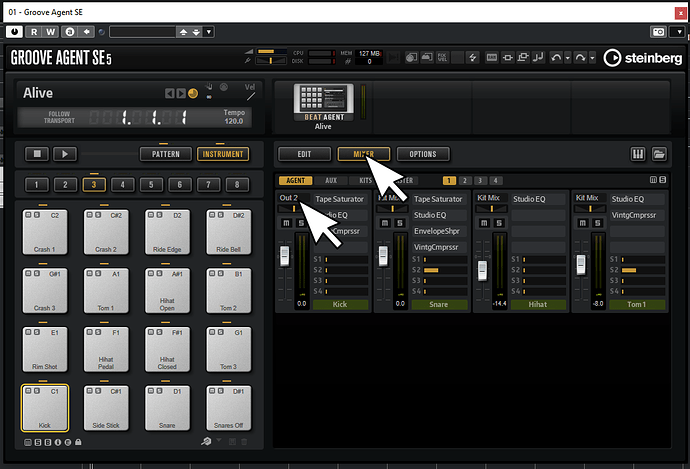Toggle the mute icon on Snare pad D1
Viewport: 690px width, 469px height.
click(x=151, y=391)
